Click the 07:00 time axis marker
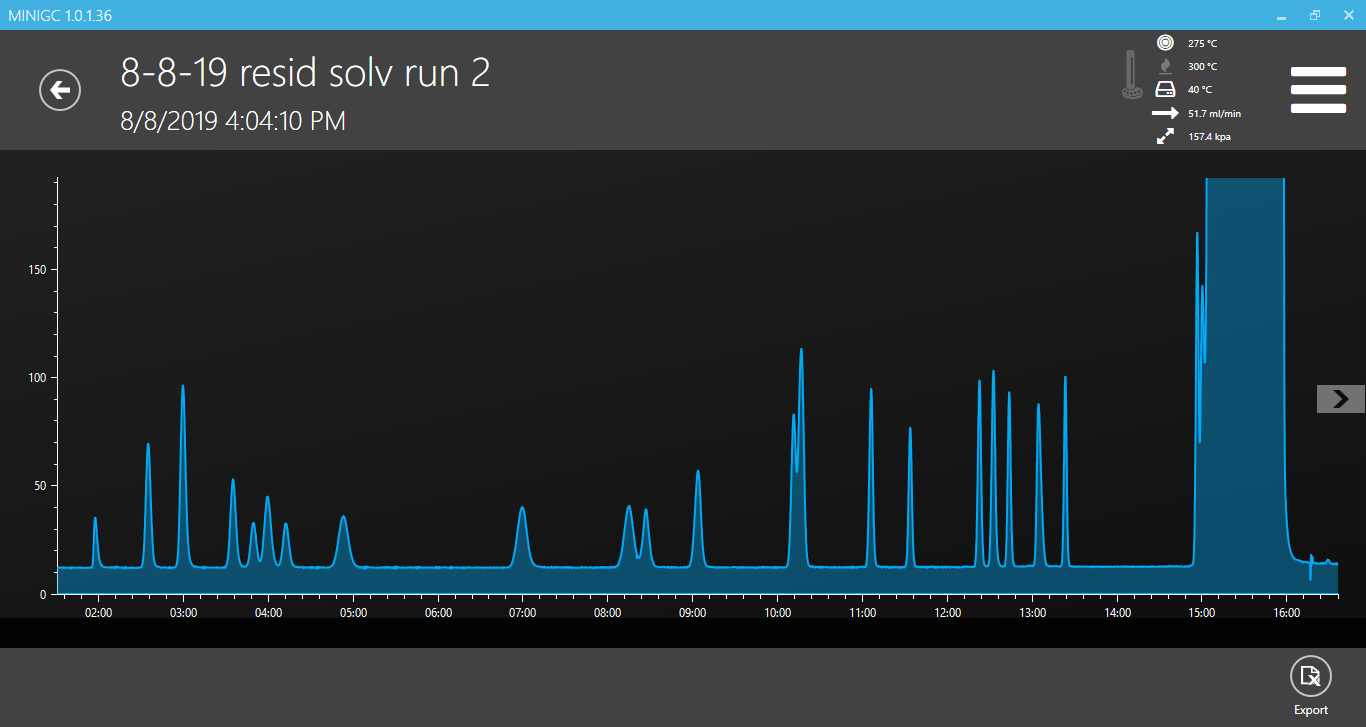This screenshot has width=1366, height=727. [522, 613]
